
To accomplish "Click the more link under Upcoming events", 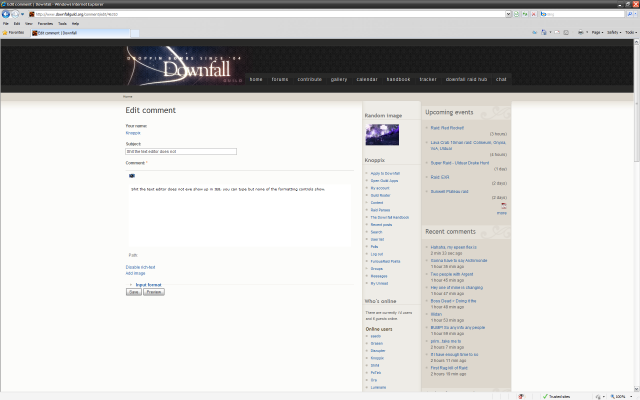I will pos(502,213).
